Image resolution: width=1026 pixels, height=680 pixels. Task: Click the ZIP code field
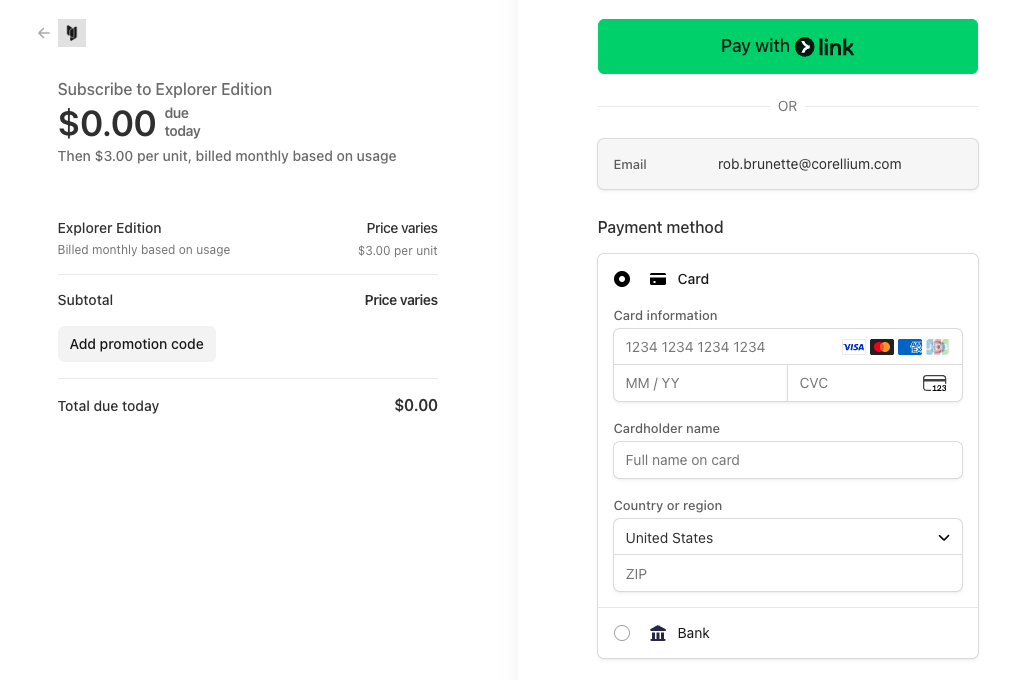tap(787, 574)
